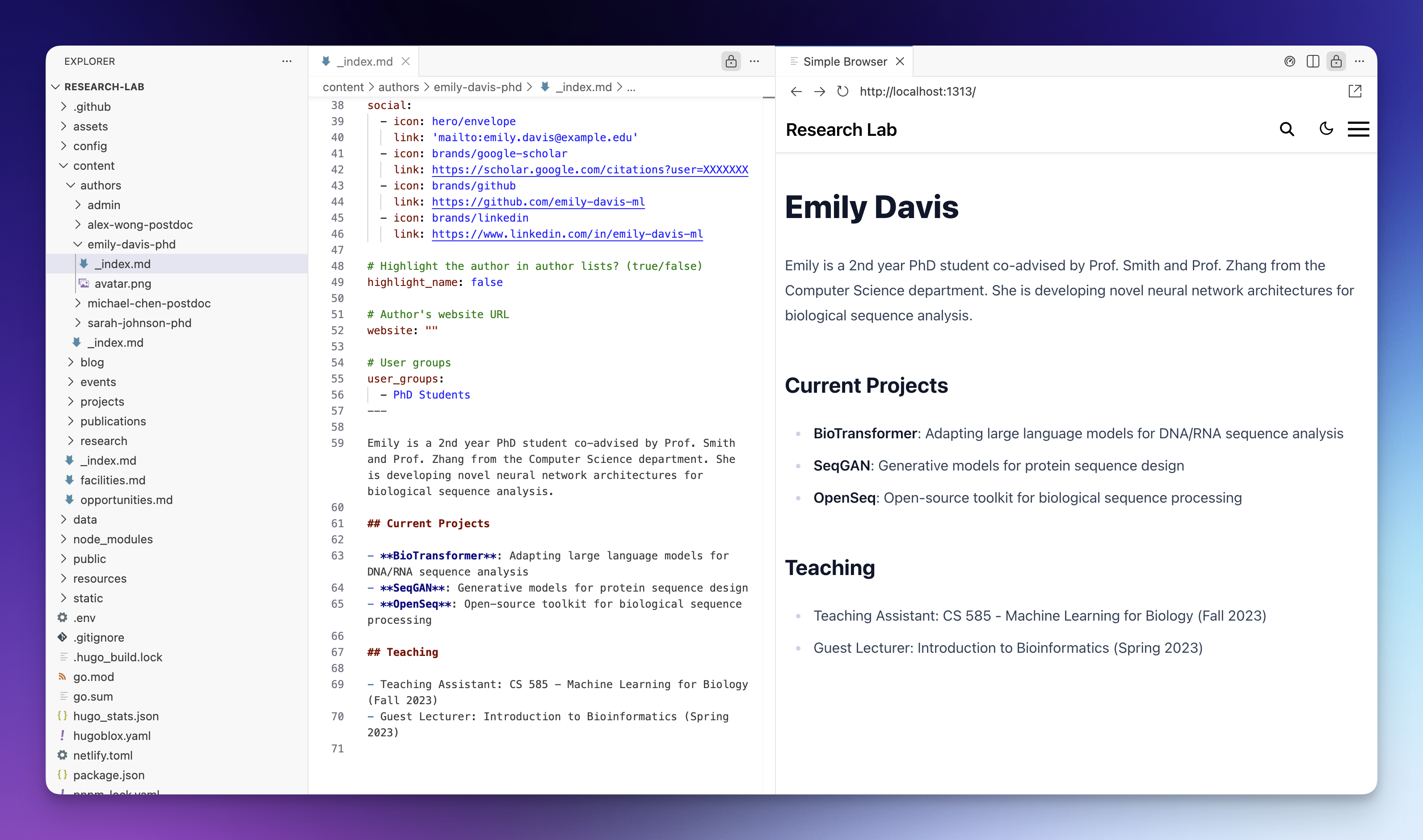Toggle lock on the _index.md editor group

pos(731,61)
